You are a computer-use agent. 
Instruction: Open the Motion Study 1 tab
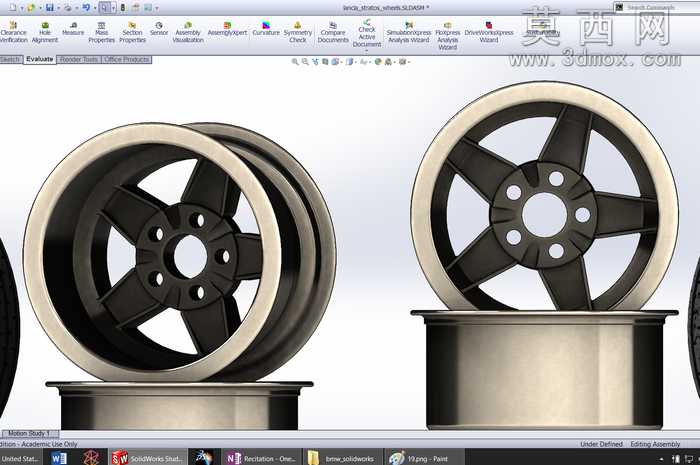point(29,433)
